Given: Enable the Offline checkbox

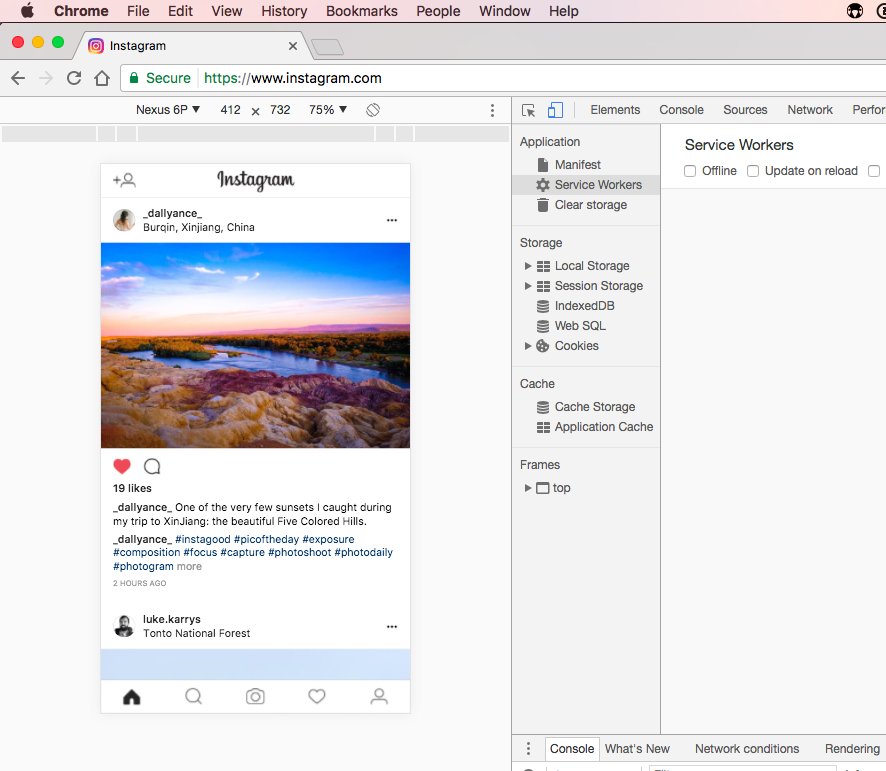Looking at the screenshot, I should tap(690, 171).
